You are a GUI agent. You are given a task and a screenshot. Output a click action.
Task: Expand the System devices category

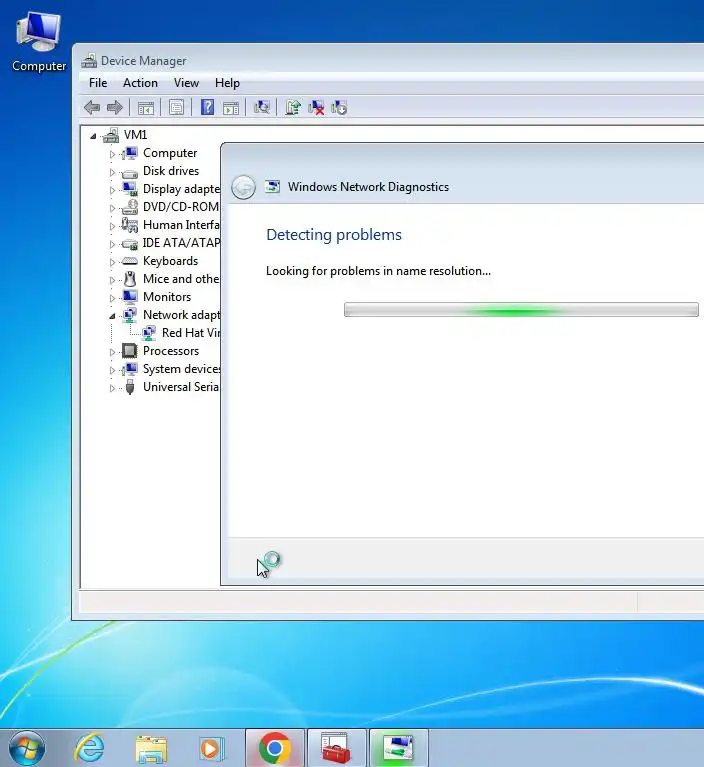112,370
